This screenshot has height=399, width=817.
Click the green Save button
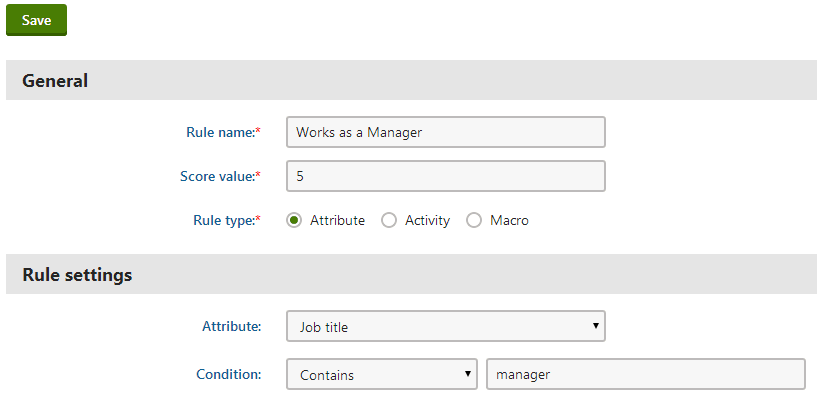(x=36, y=20)
